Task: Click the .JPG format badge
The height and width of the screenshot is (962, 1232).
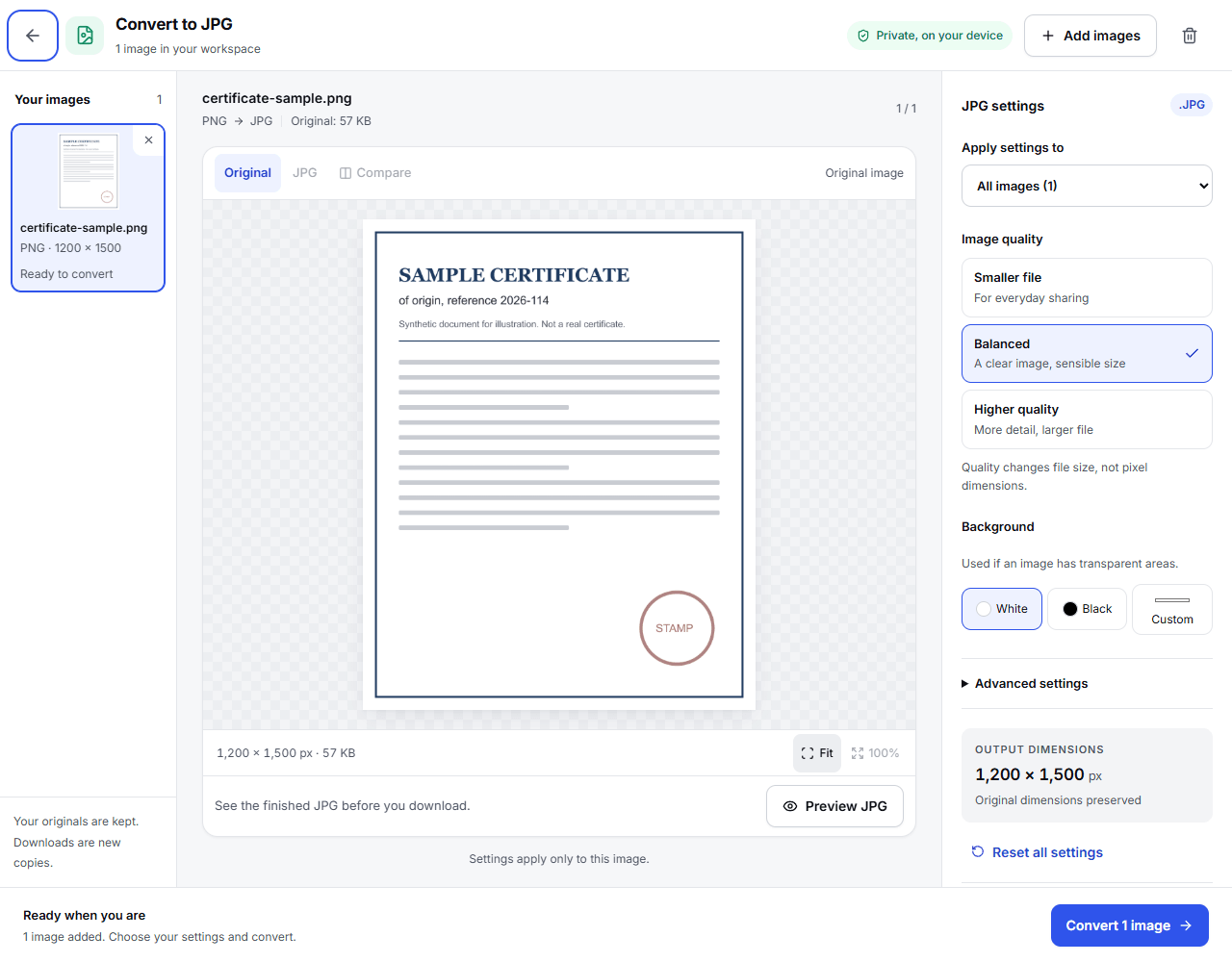Action: [x=1192, y=105]
